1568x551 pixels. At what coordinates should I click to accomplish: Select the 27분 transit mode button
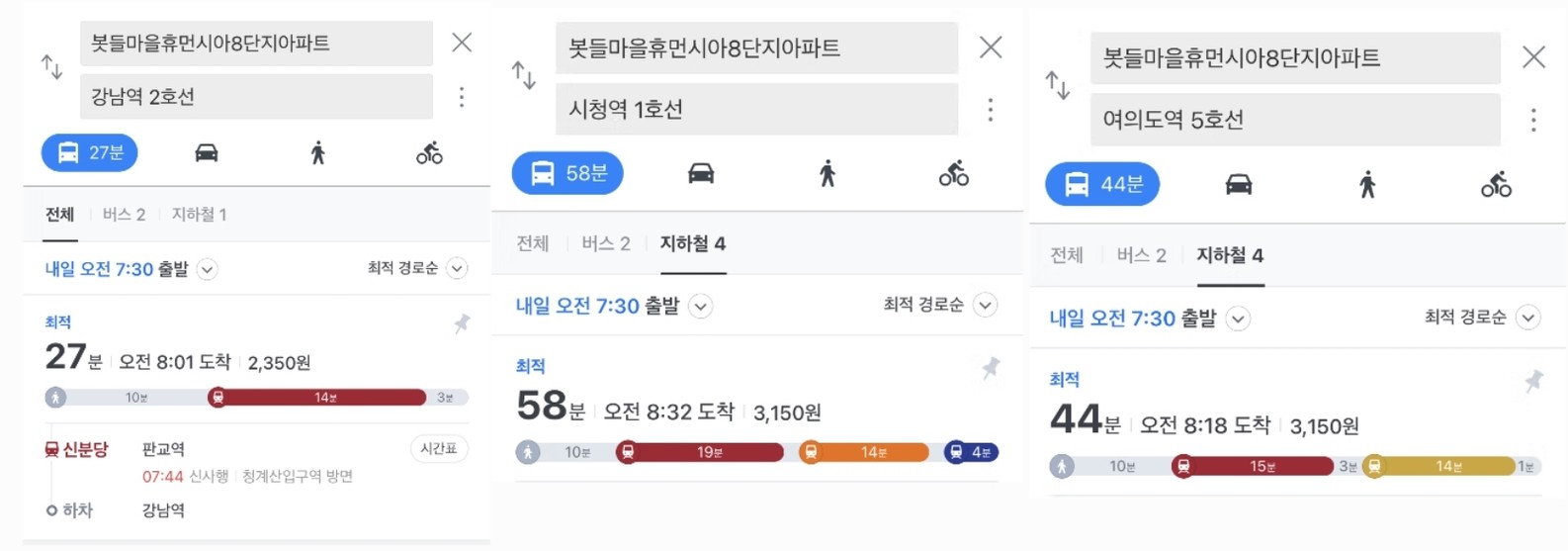tap(90, 152)
